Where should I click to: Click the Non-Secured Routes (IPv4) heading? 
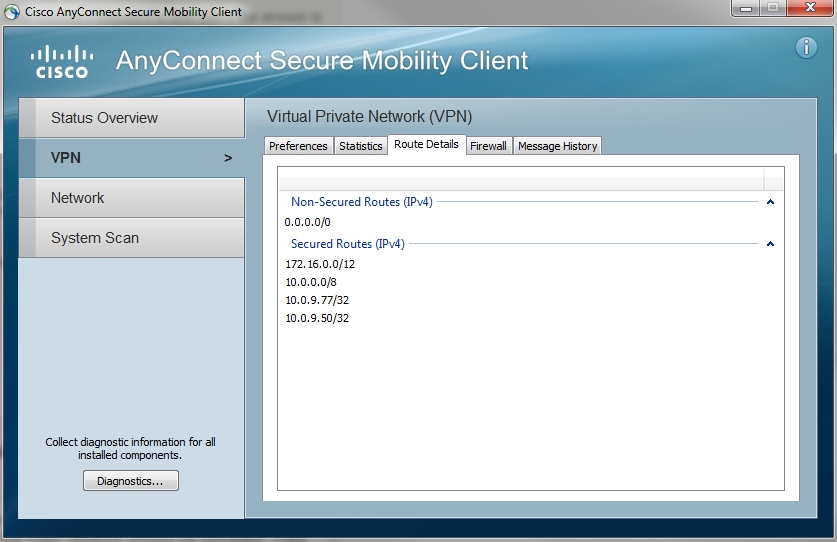tap(362, 202)
